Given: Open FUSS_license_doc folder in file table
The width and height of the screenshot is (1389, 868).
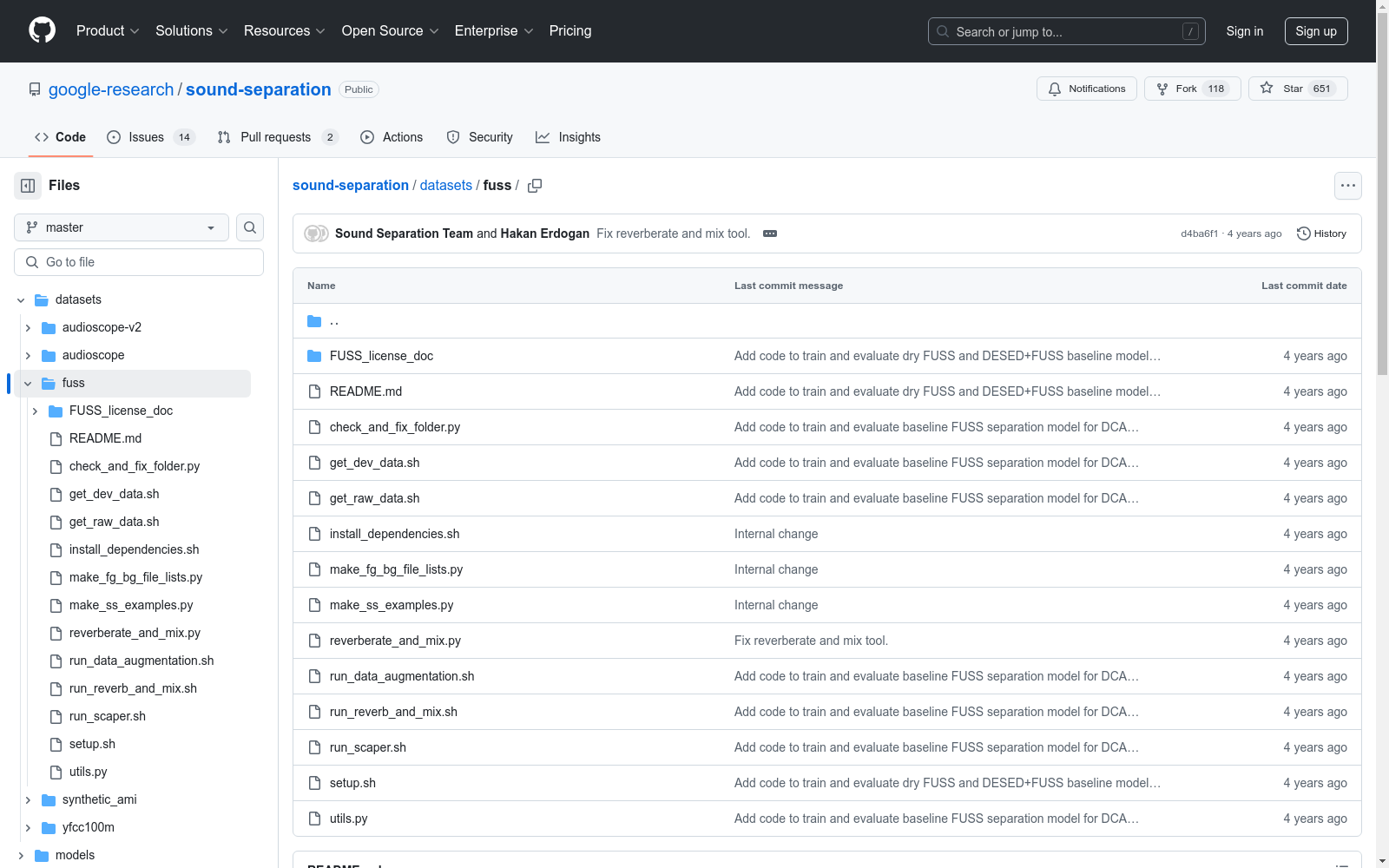Looking at the screenshot, I should point(381,356).
